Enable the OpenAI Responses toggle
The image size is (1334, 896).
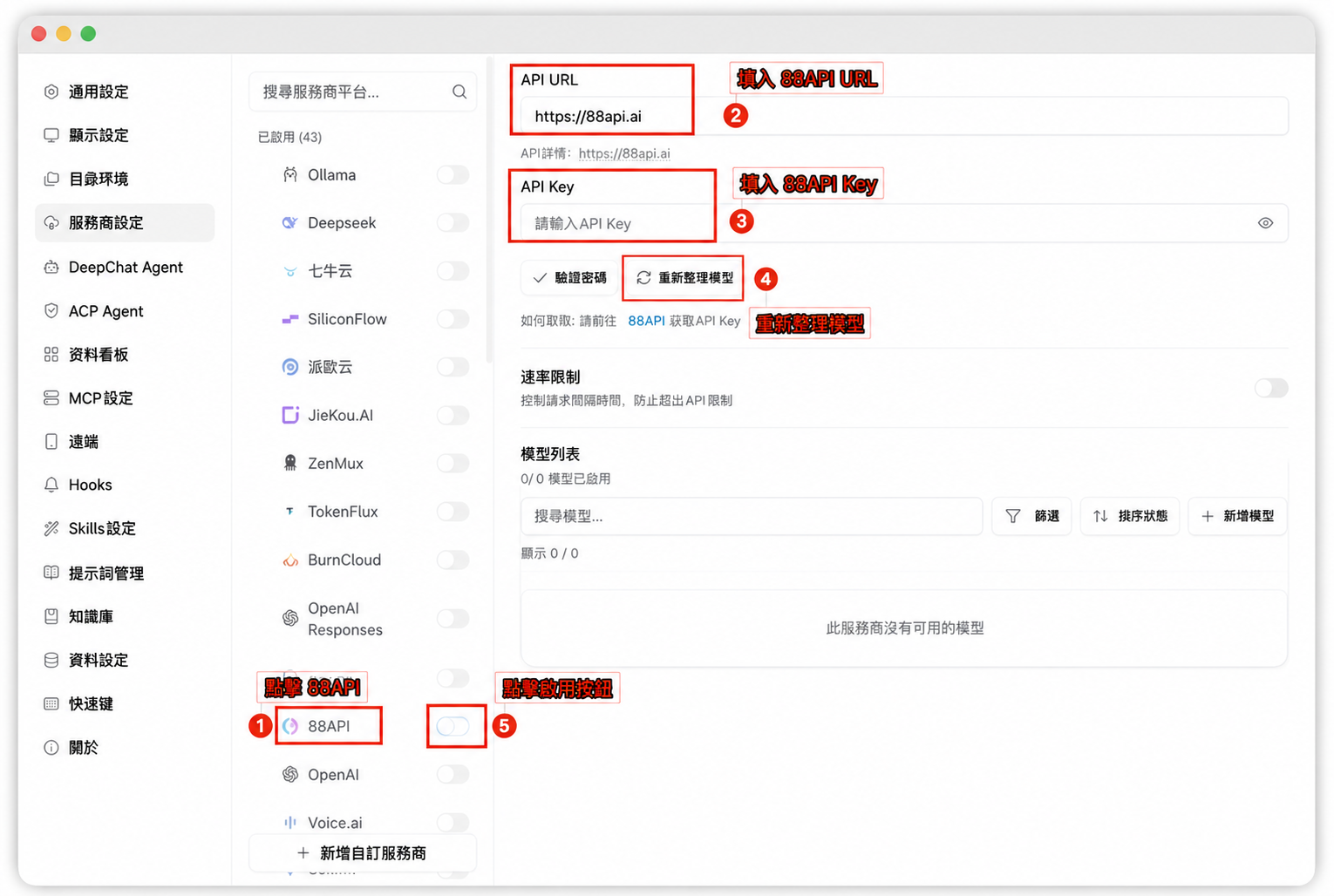(x=453, y=618)
